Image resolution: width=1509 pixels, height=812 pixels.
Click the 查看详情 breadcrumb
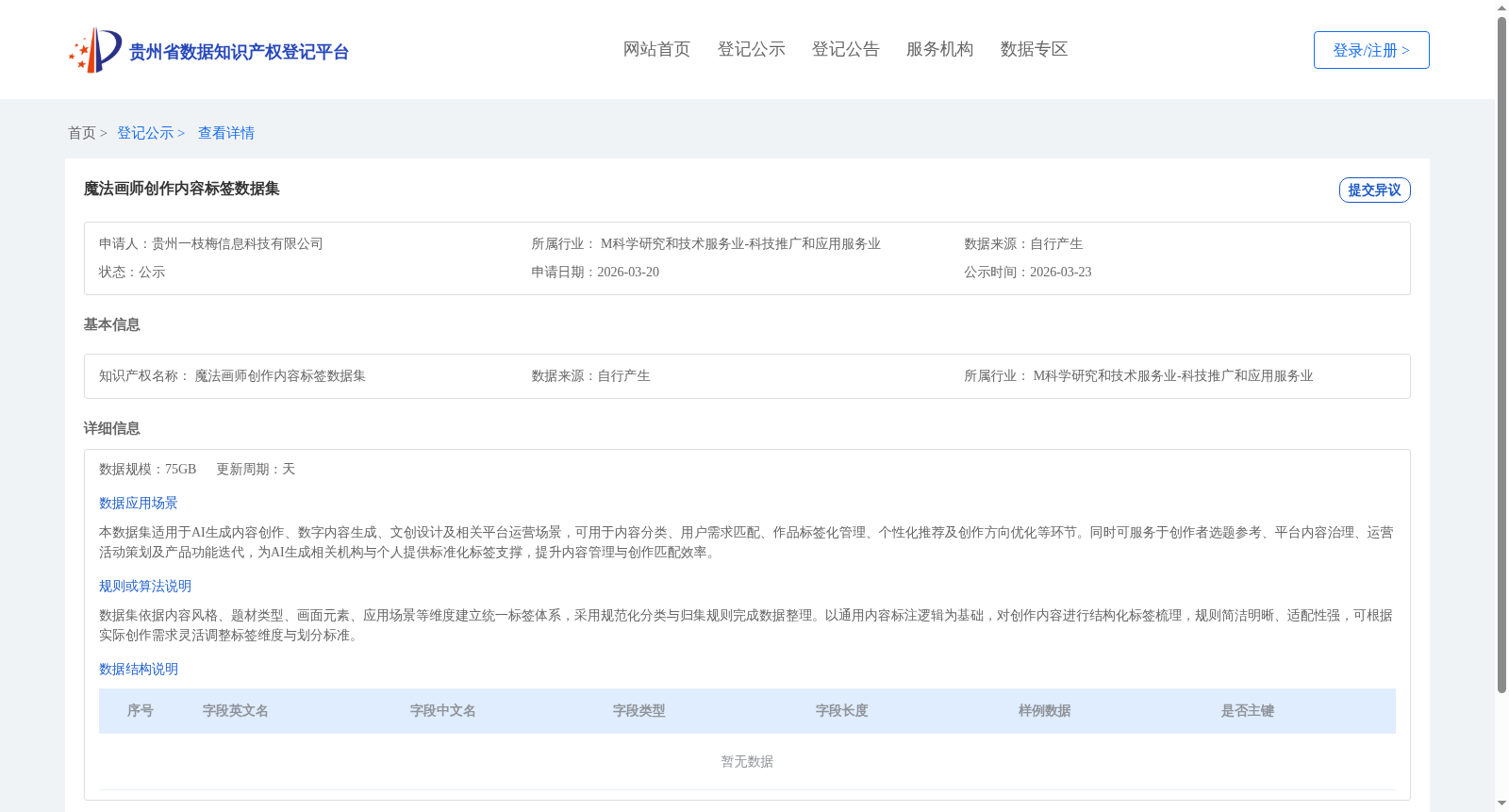(226, 133)
